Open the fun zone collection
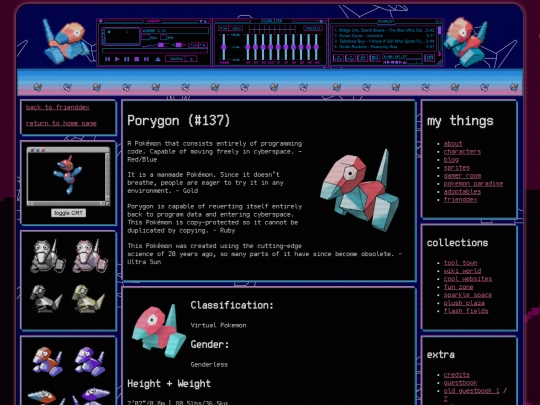Image resolution: width=540 pixels, height=405 pixels. click(x=458, y=287)
